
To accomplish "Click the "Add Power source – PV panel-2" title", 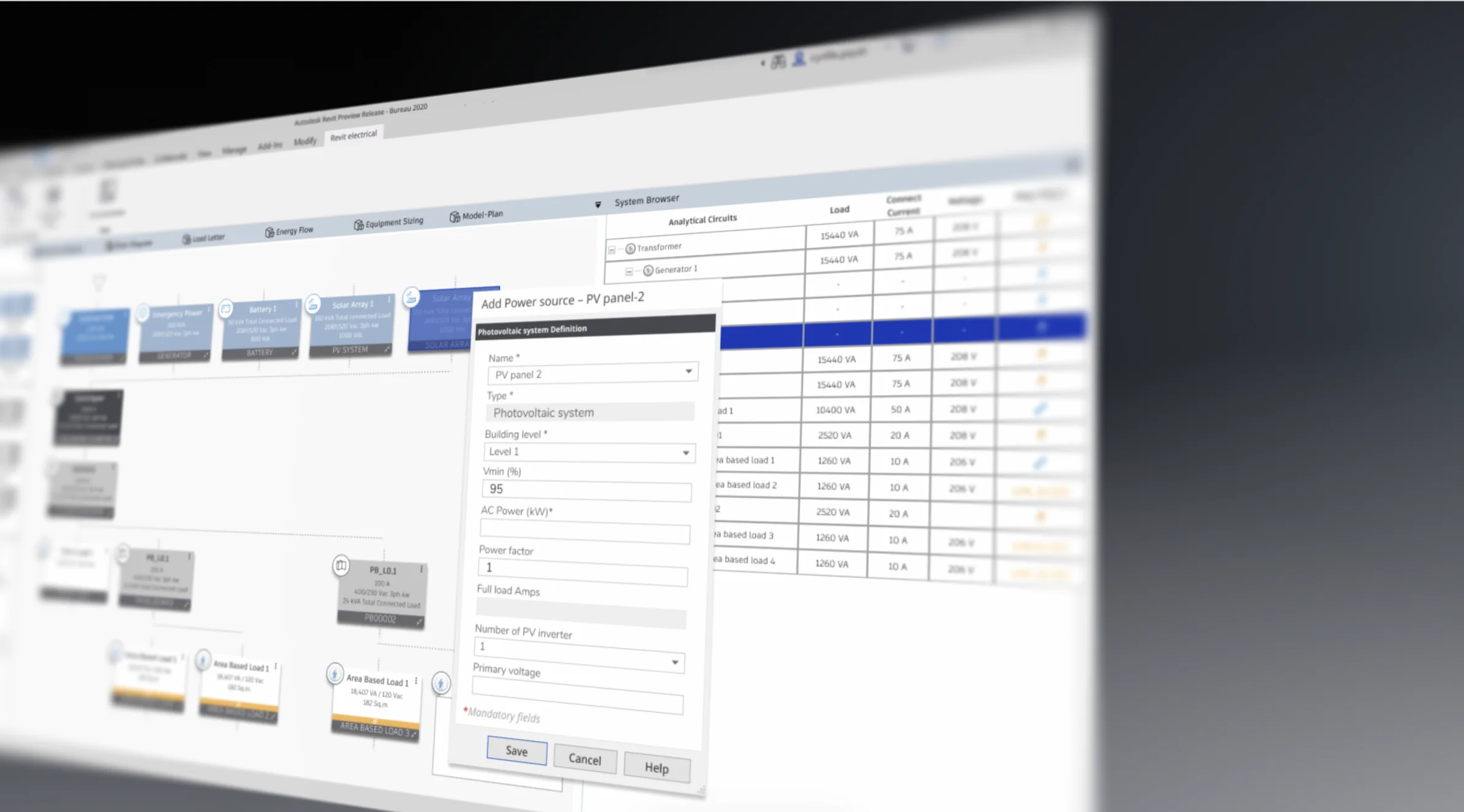I will pyautogui.click(x=563, y=301).
